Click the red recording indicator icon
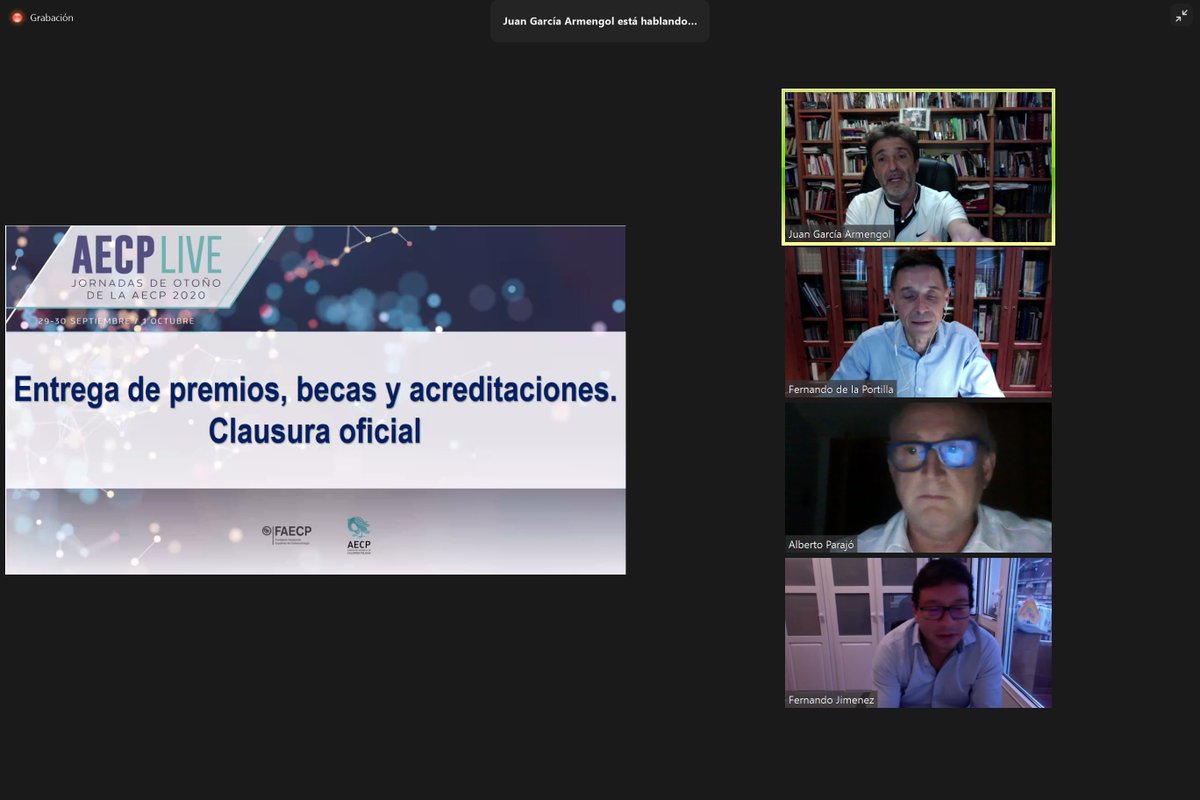The image size is (1200, 800). (17, 17)
